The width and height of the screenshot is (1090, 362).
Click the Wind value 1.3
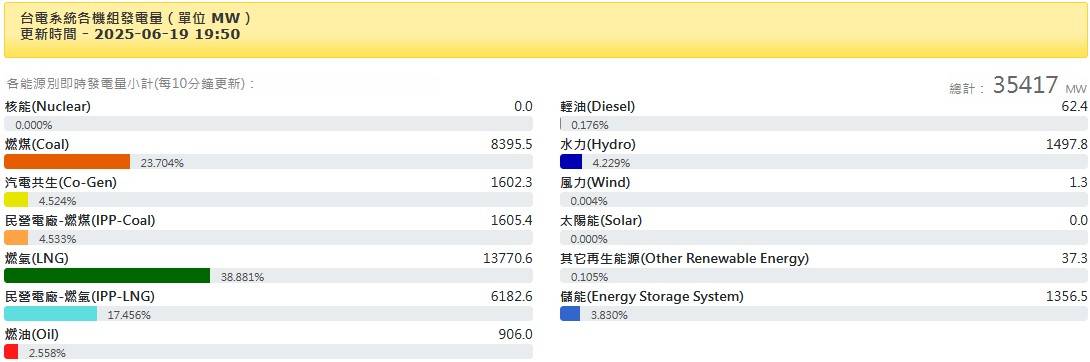tap(1079, 183)
